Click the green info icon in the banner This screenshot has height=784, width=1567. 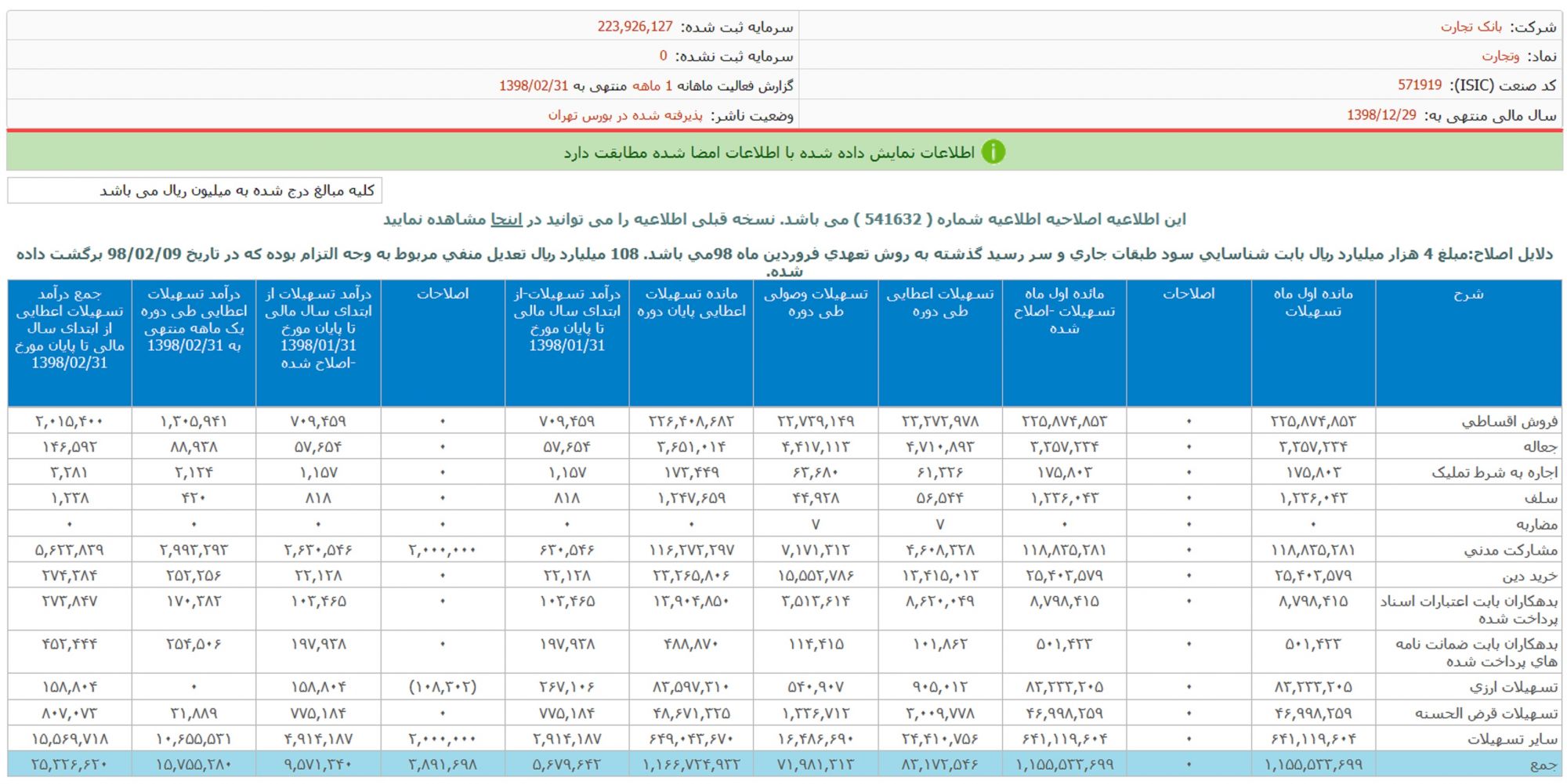click(x=993, y=152)
